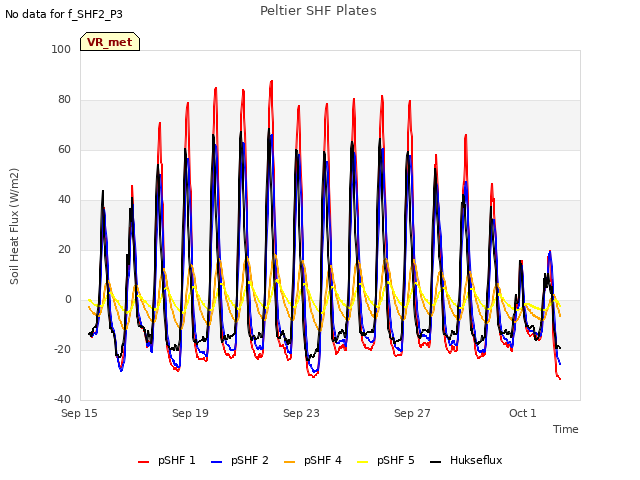Click the blue pSHF 2 legend marker

pyautogui.click(x=216, y=462)
